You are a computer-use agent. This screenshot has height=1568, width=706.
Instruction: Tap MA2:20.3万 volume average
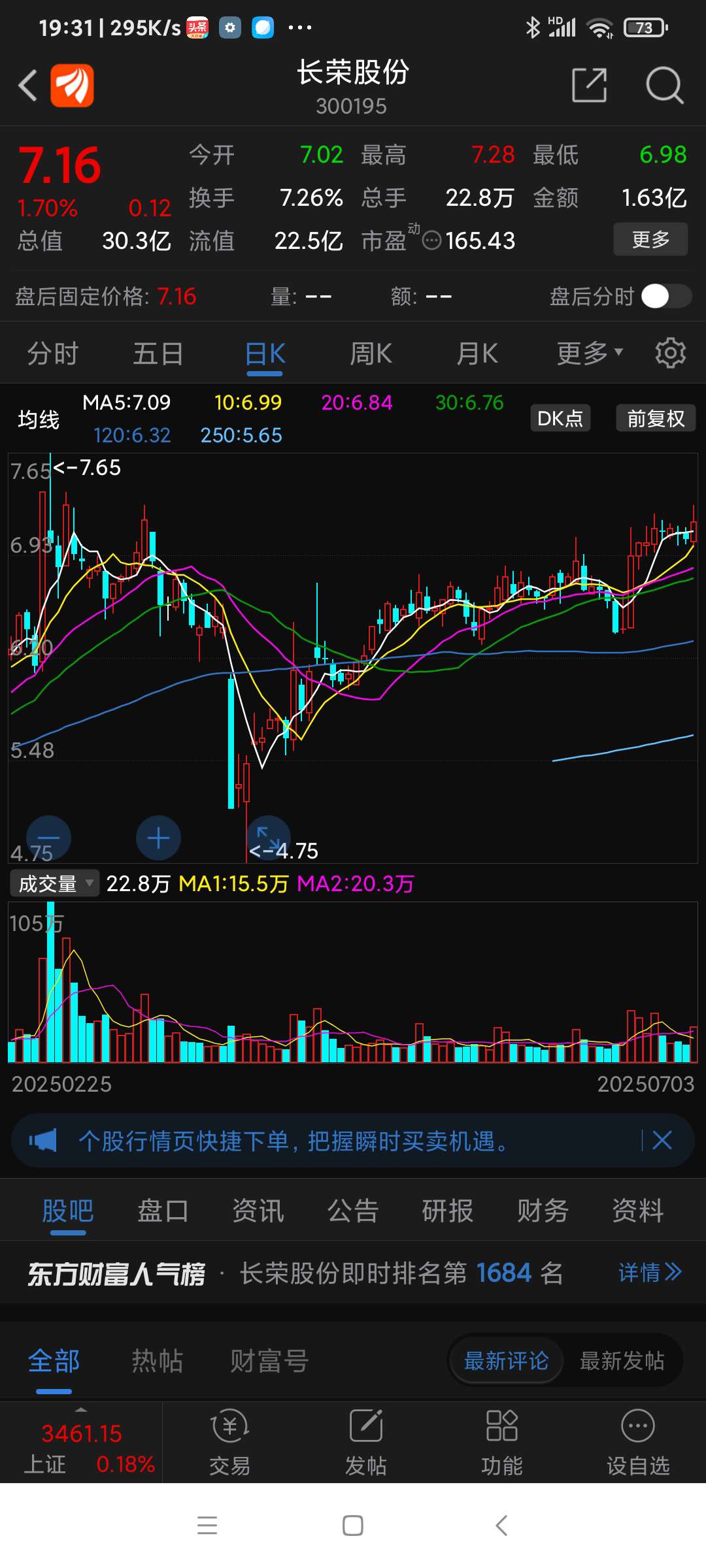pyautogui.click(x=356, y=884)
